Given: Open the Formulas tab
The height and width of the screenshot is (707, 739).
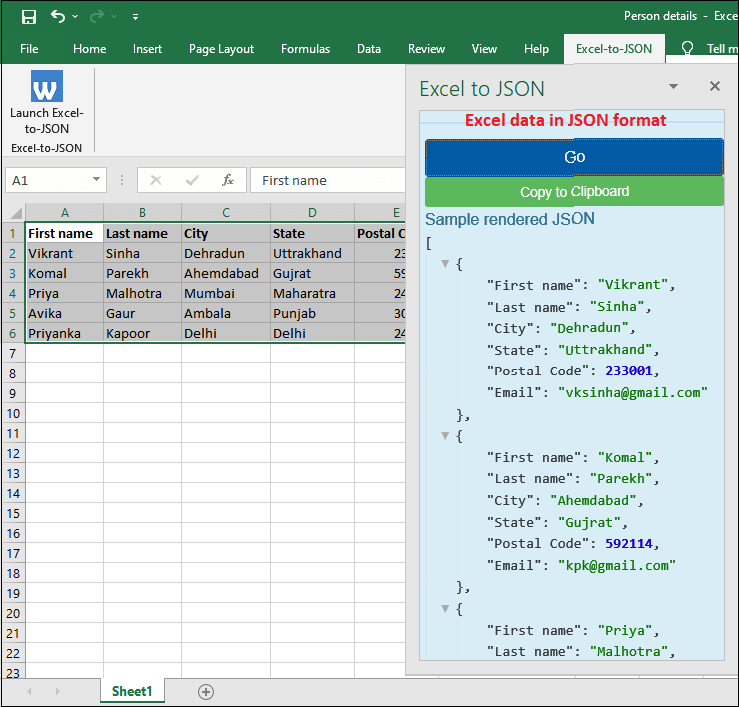Looking at the screenshot, I should 305,49.
